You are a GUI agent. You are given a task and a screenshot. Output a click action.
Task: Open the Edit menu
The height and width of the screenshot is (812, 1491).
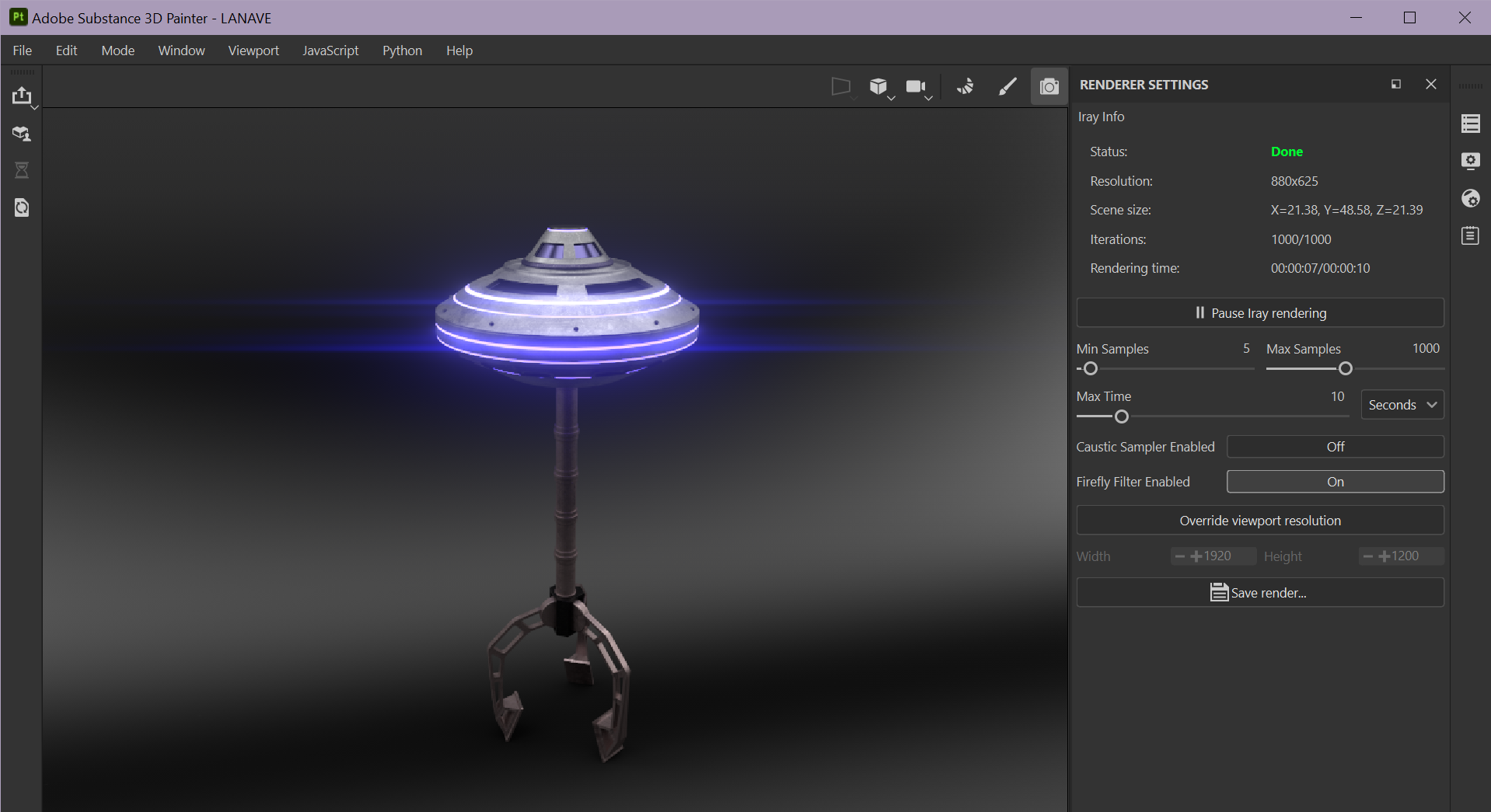[x=66, y=51]
